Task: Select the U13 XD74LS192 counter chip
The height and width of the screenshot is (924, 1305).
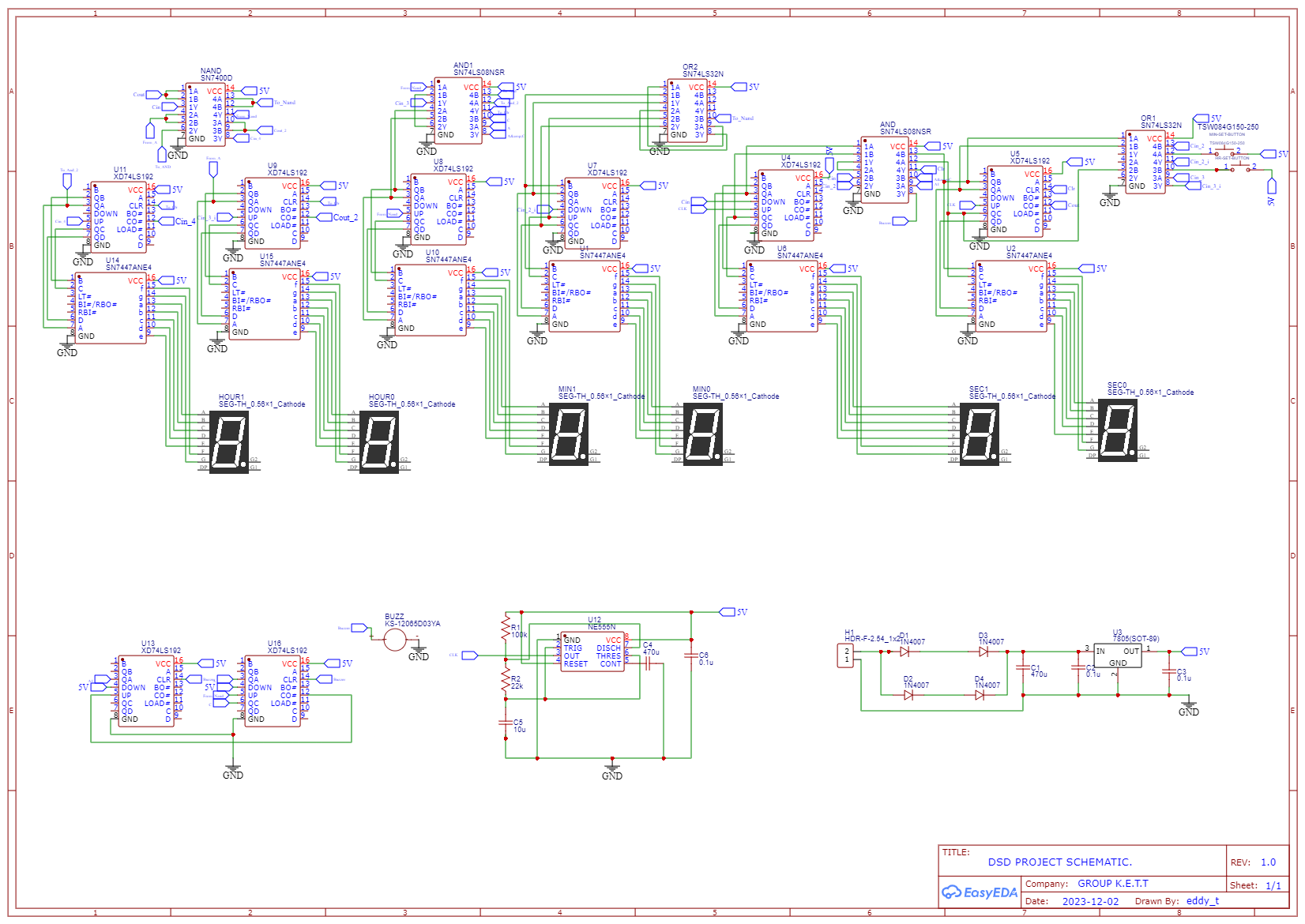Action: pyautogui.click(x=146, y=691)
